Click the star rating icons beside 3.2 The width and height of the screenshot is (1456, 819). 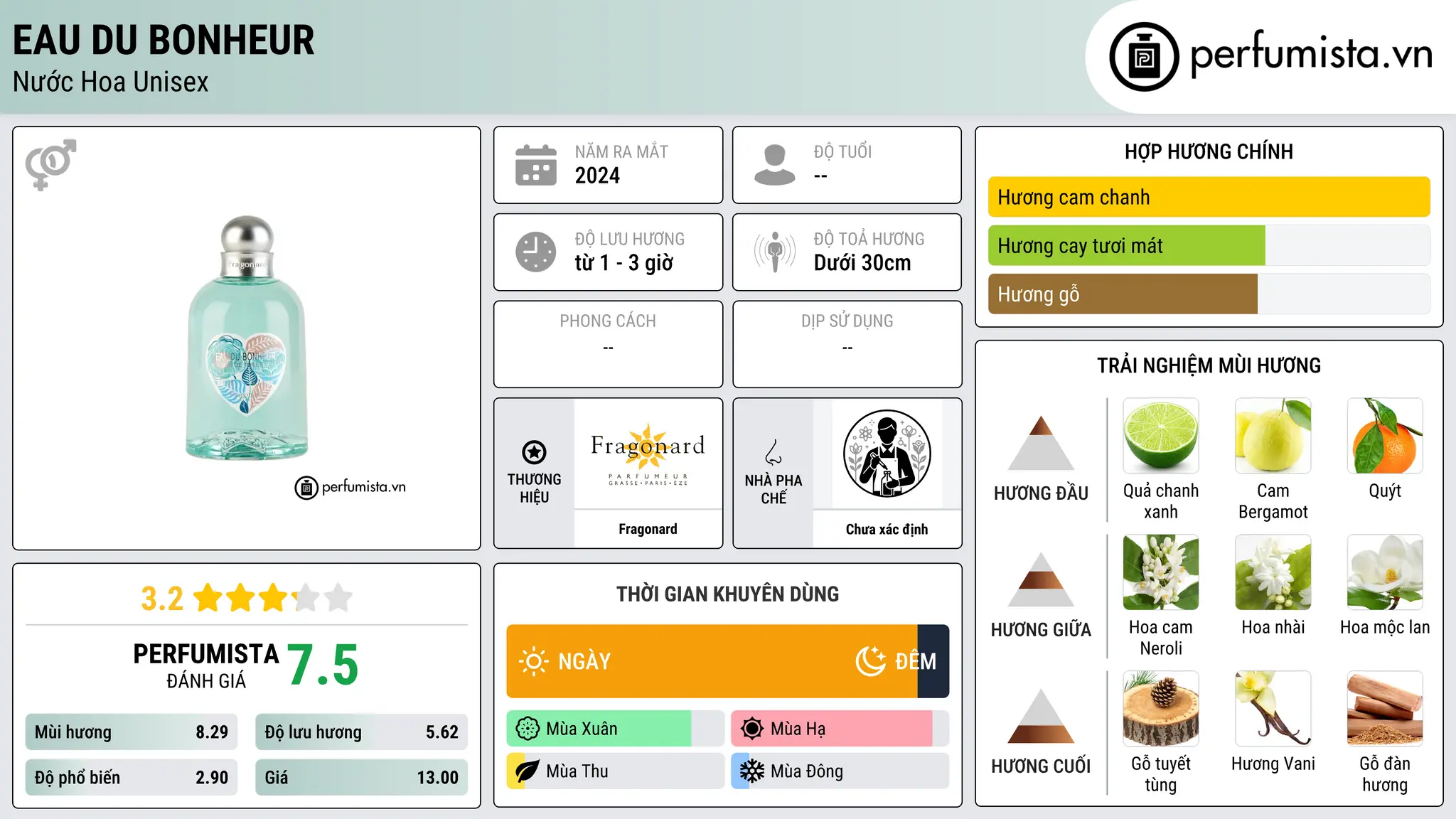coord(273,598)
